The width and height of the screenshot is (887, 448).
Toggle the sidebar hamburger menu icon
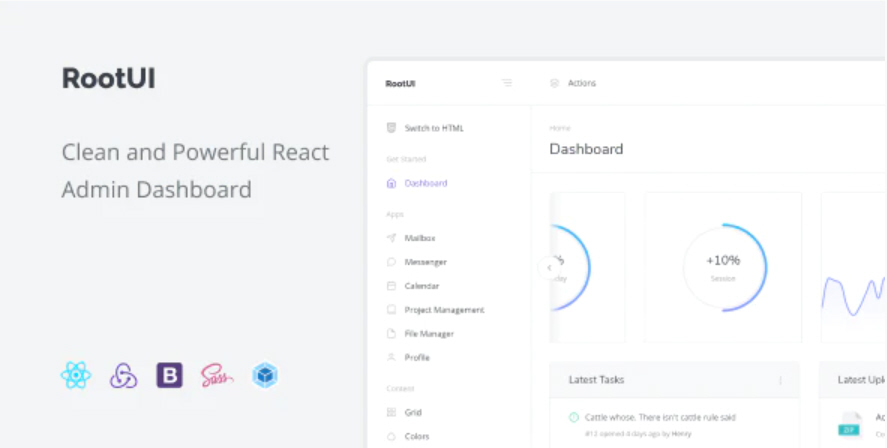click(507, 83)
